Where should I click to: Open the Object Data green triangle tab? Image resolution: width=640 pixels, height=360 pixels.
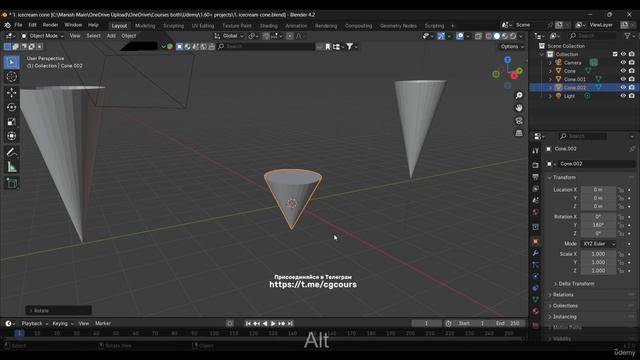tap(536, 300)
